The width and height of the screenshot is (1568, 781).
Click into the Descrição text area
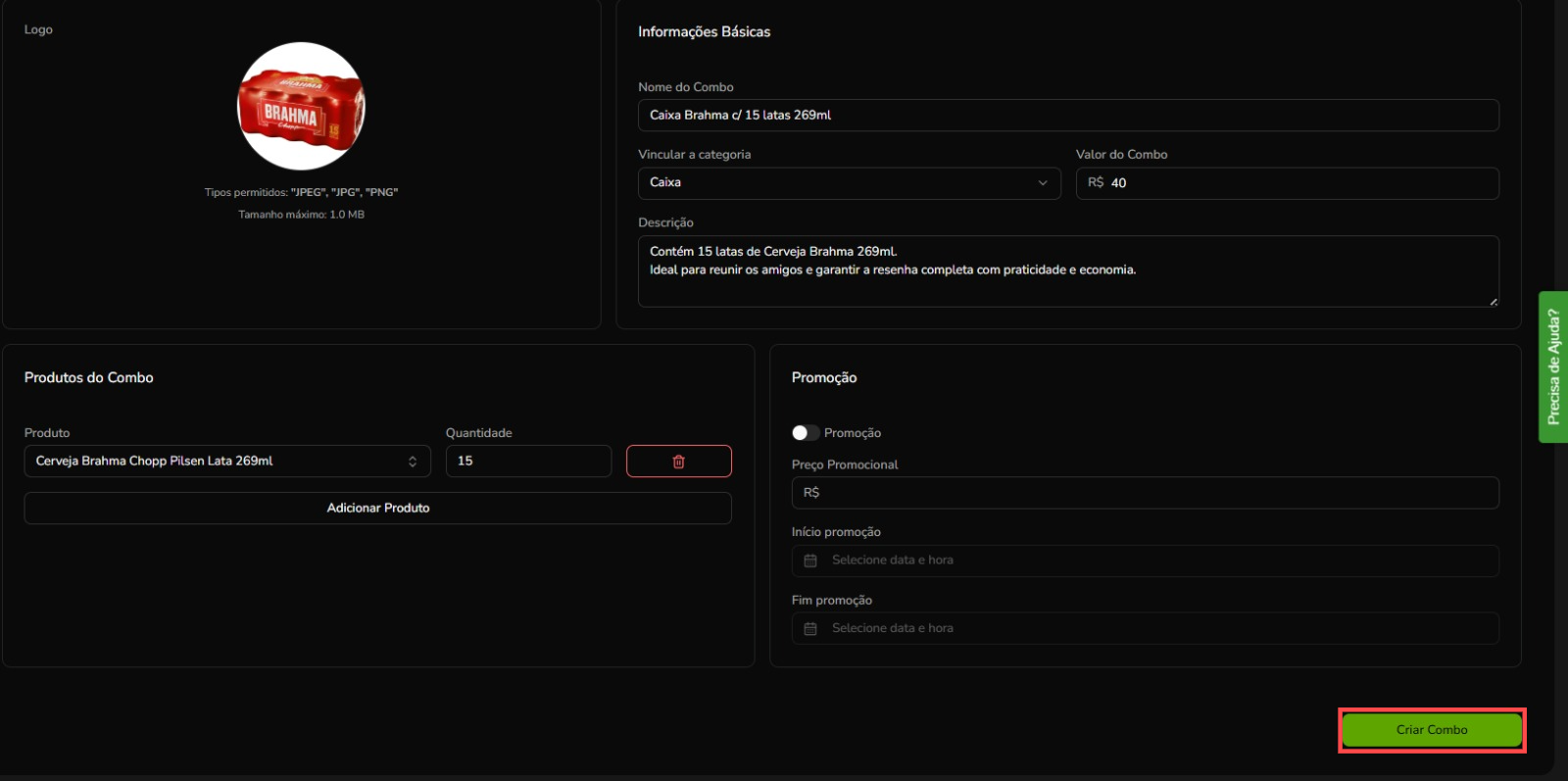tap(1068, 271)
